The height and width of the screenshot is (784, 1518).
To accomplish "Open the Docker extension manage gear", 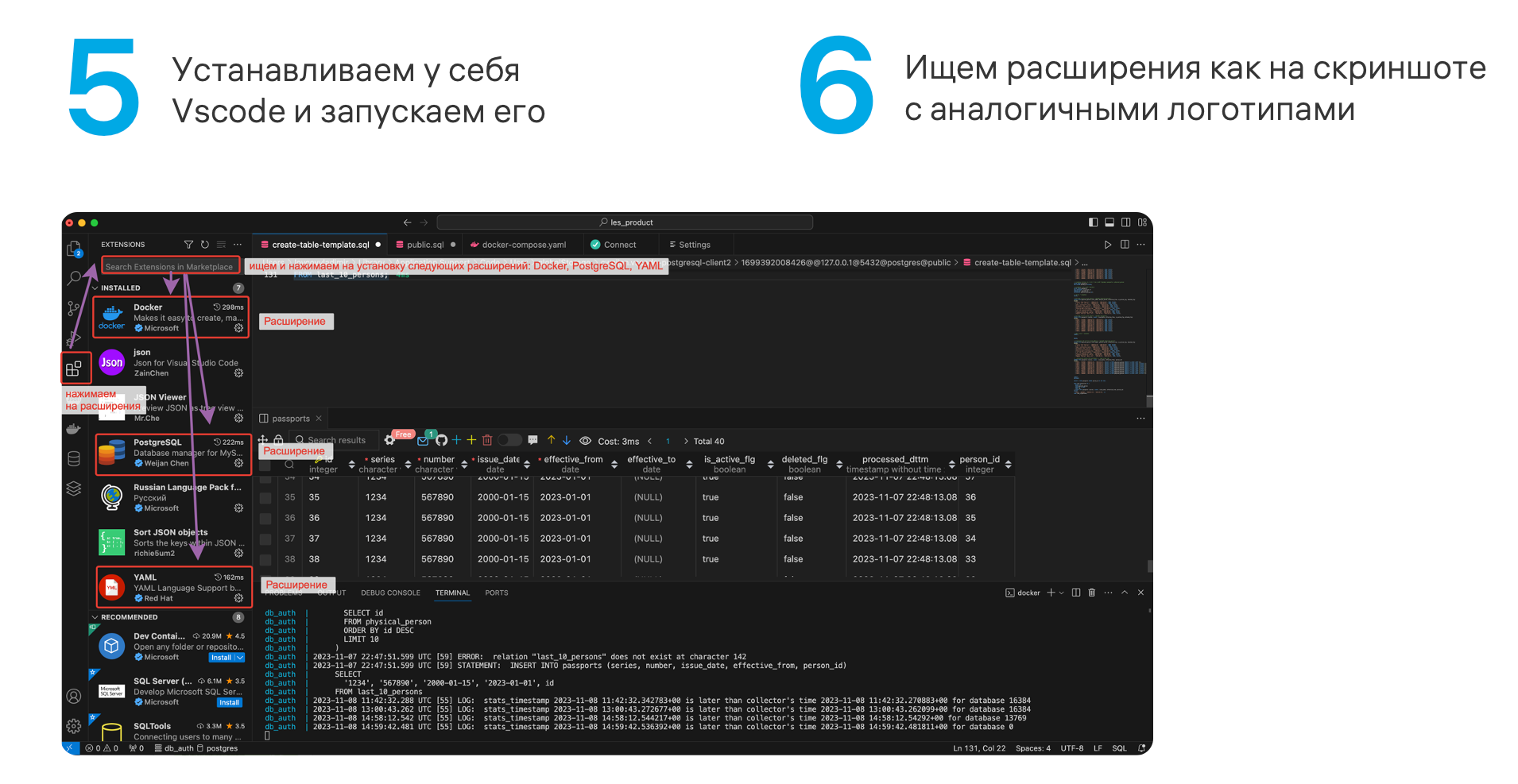I will pos(238,328).
